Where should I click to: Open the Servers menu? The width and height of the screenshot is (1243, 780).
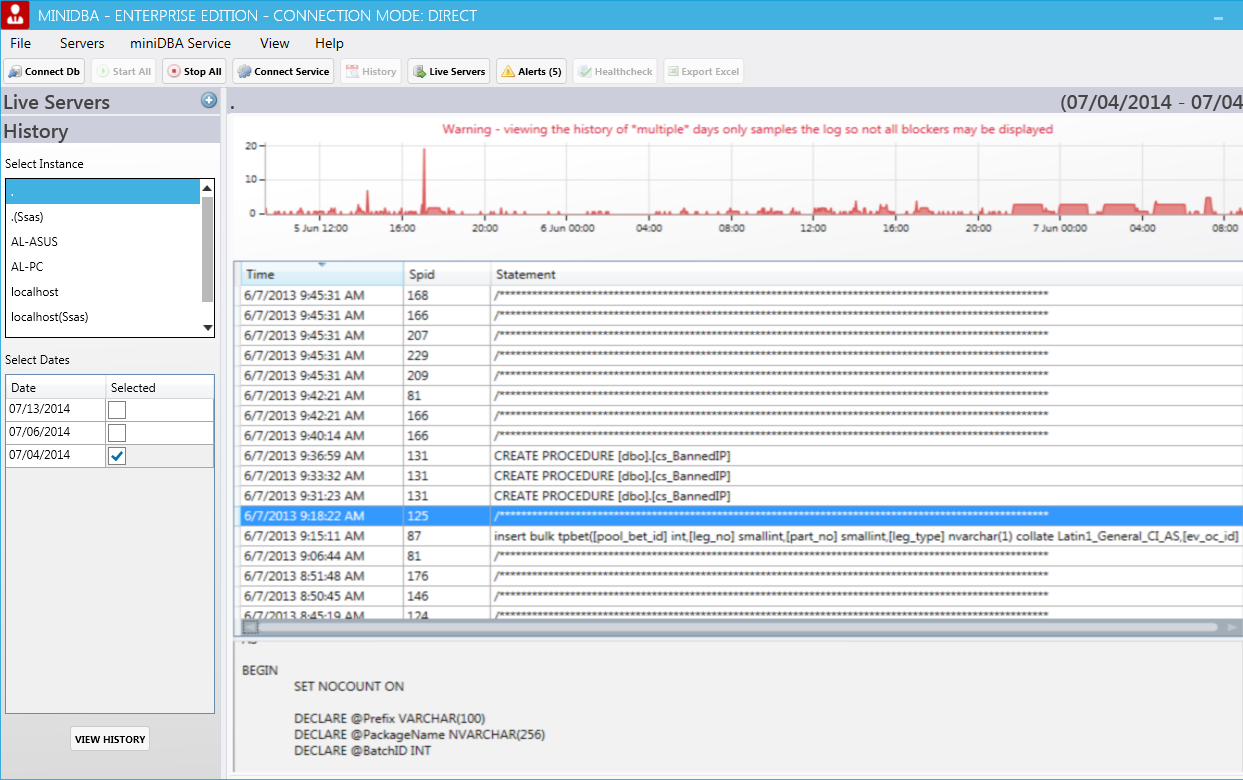(82, 43)
